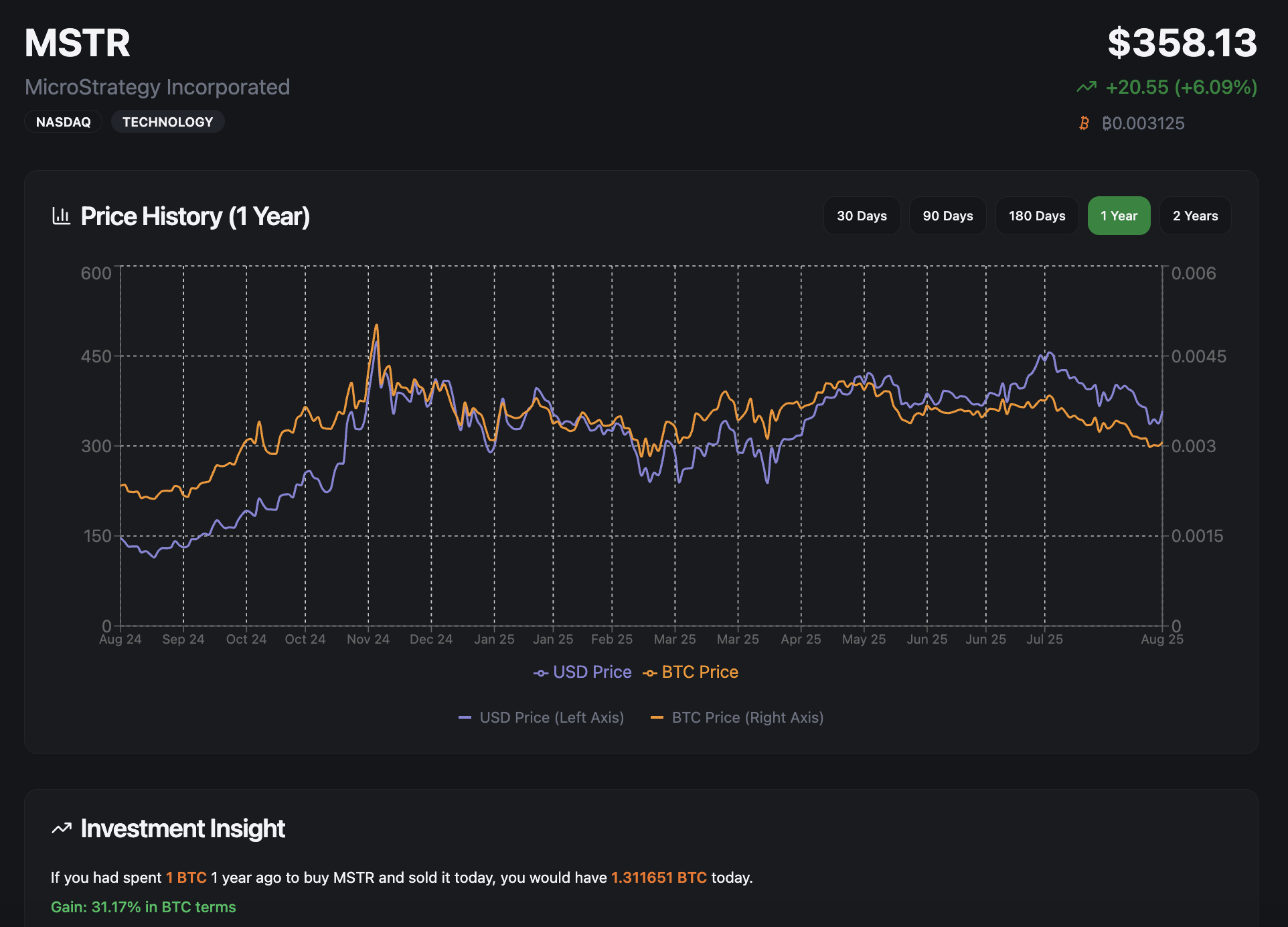Click the NASDAQ exchange tag

tap(64, 122)
